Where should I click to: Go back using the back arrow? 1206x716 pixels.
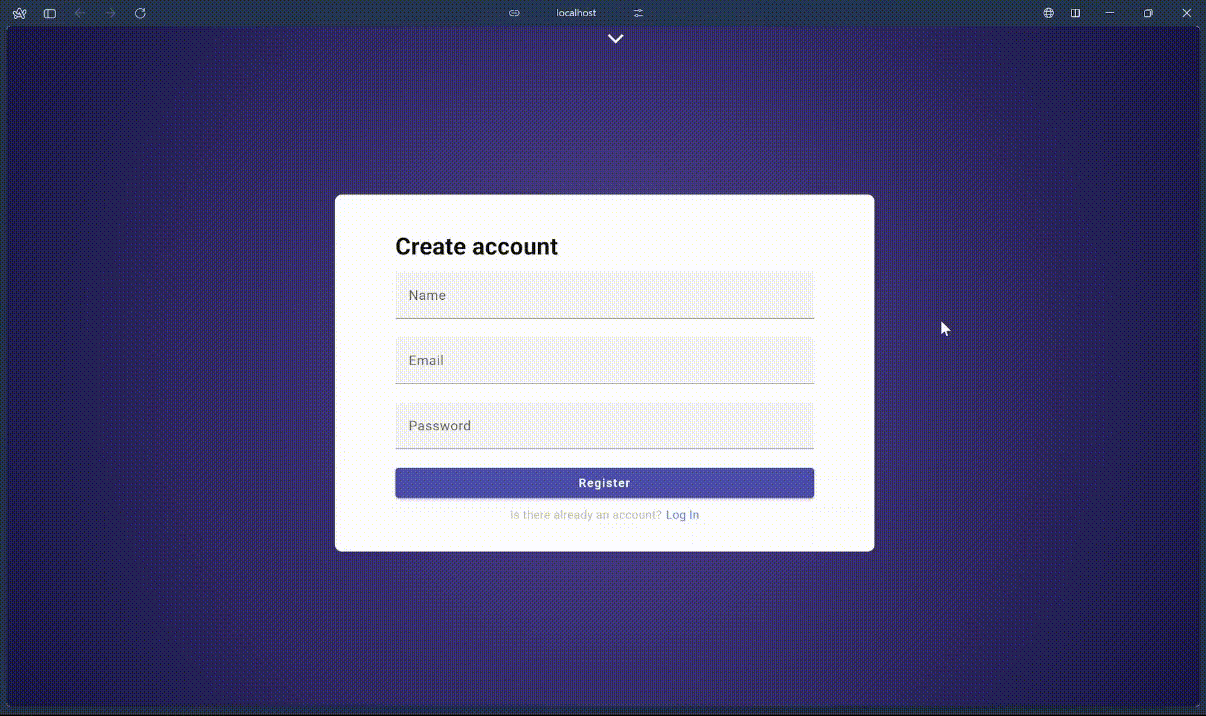point(79,13)
